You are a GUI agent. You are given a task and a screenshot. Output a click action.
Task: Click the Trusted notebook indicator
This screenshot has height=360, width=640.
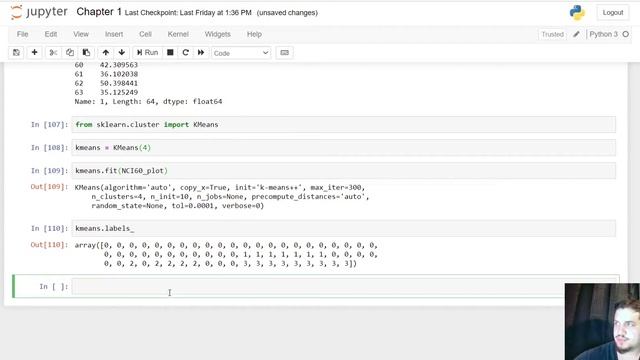click(x=553, y=35)
